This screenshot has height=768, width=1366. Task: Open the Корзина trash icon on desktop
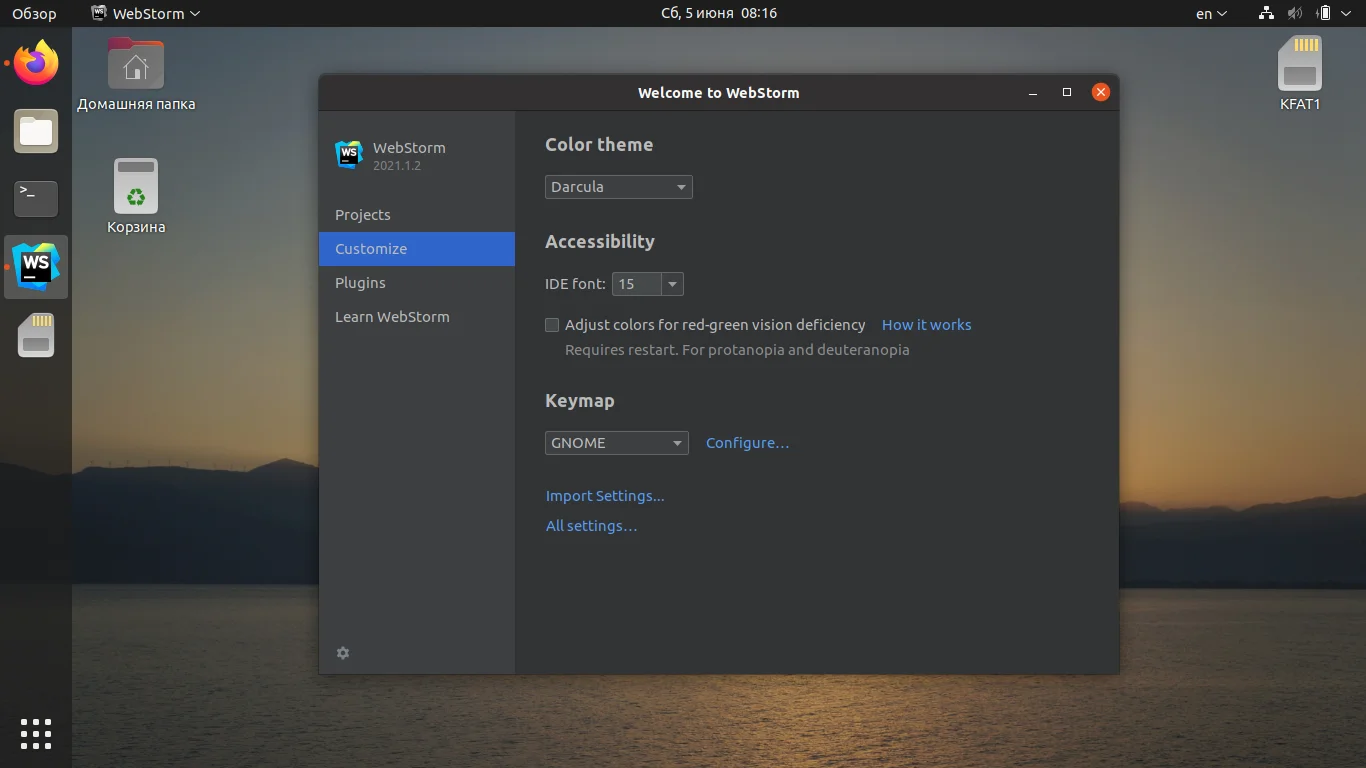136,196
